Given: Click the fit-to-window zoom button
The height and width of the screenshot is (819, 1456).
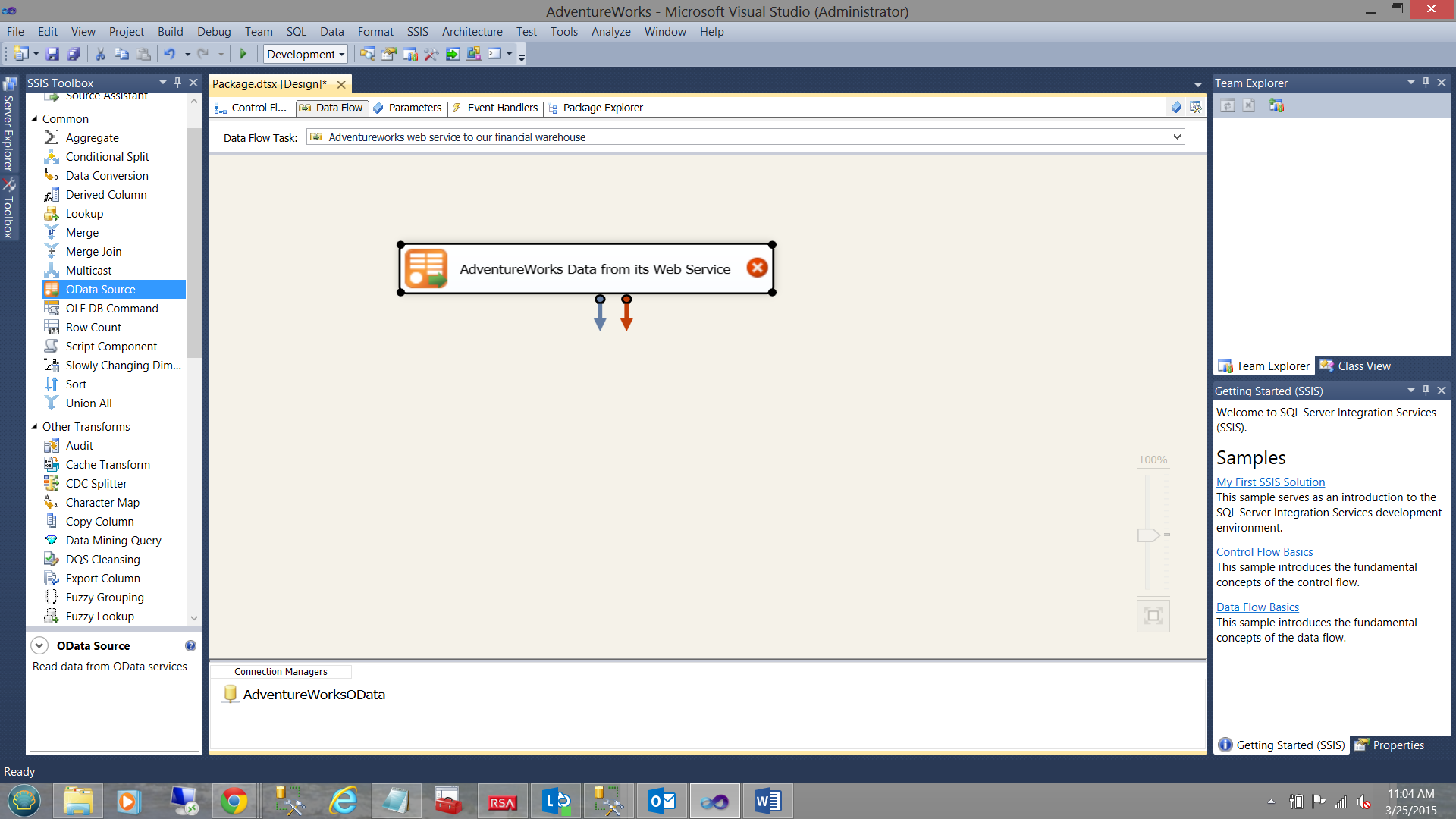Looking at the screenshot, I should 1153,615.
